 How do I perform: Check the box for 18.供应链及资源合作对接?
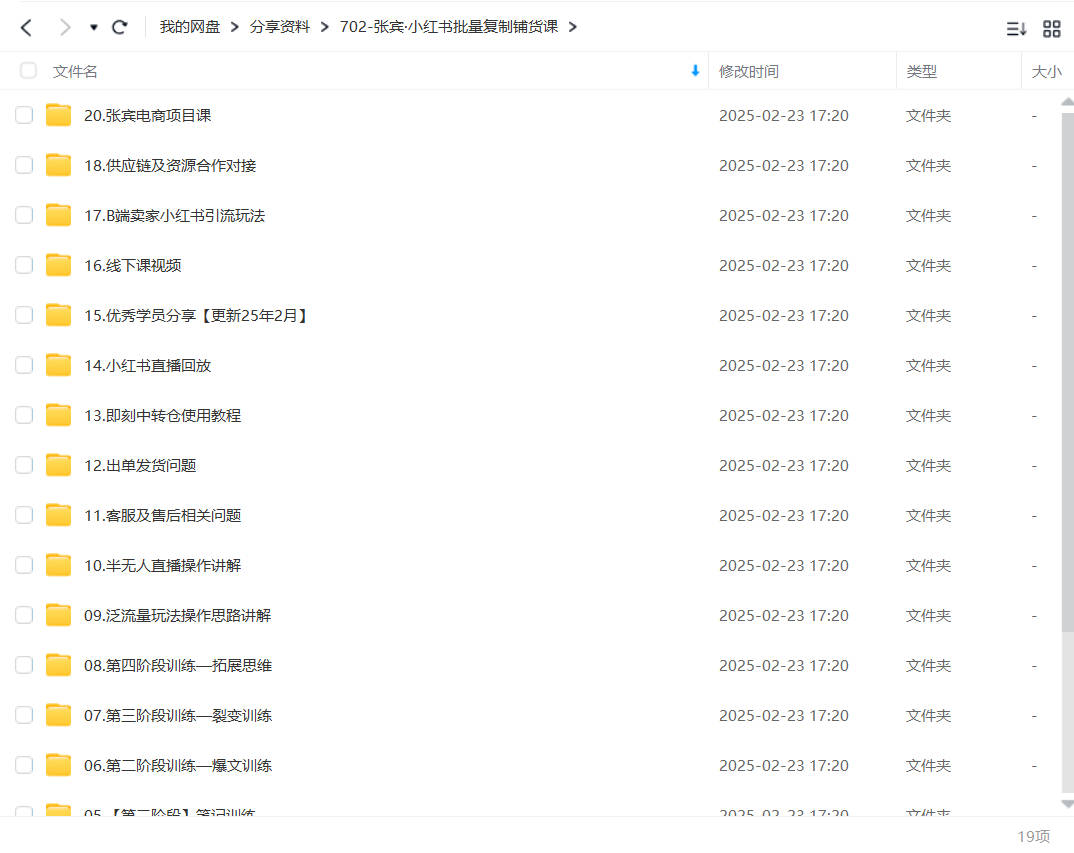(x=24, y=165)
